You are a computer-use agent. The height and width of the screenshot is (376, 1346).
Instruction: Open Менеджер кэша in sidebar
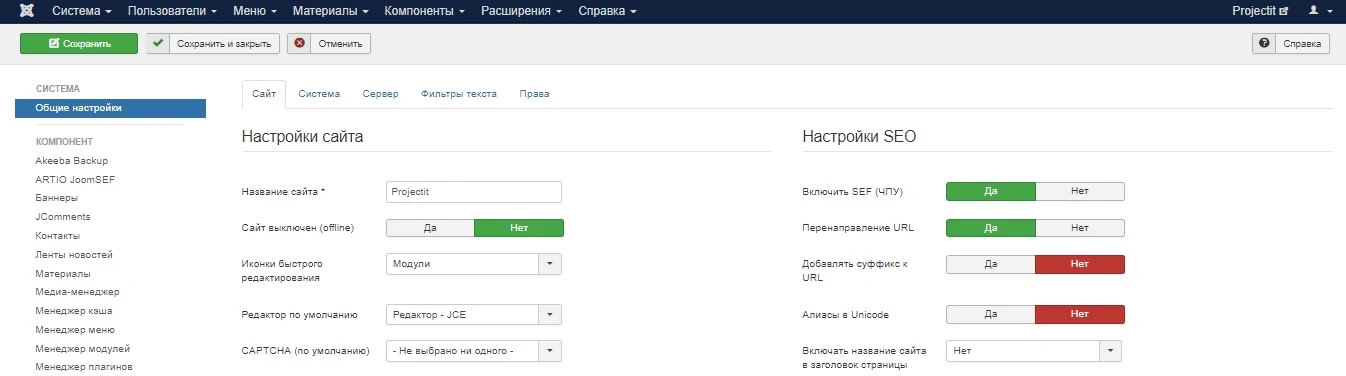tap(74, 311)
